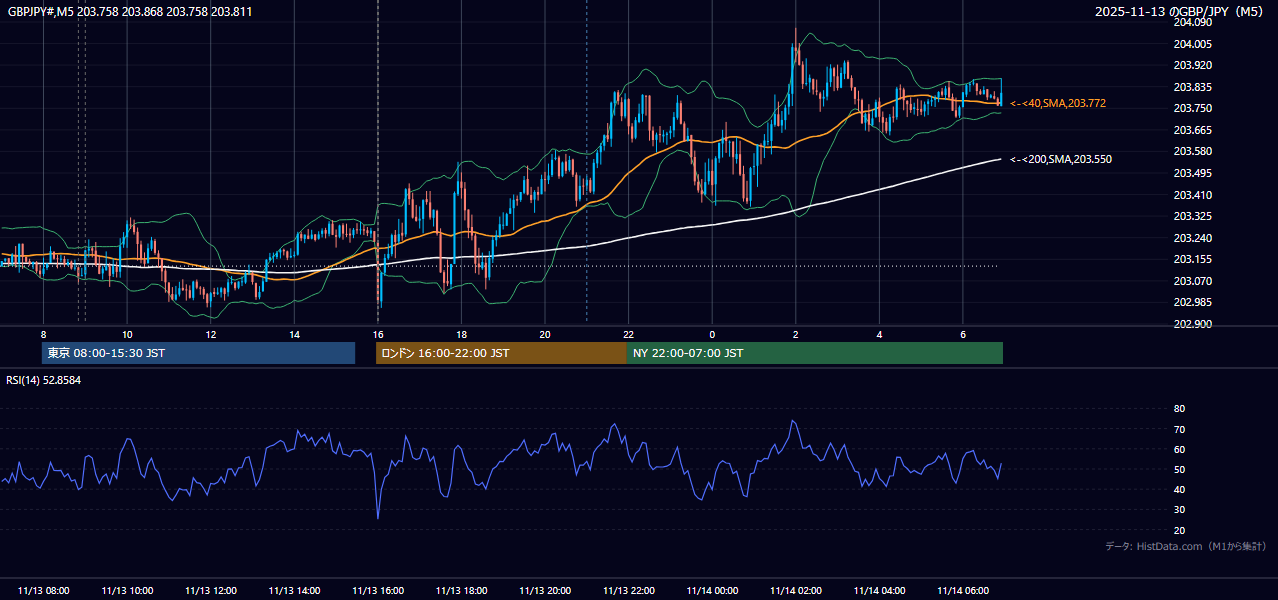Click the 11/13 14:00 date label
The height and width of the screenshot is (600, 1278).
coord(294,591)
